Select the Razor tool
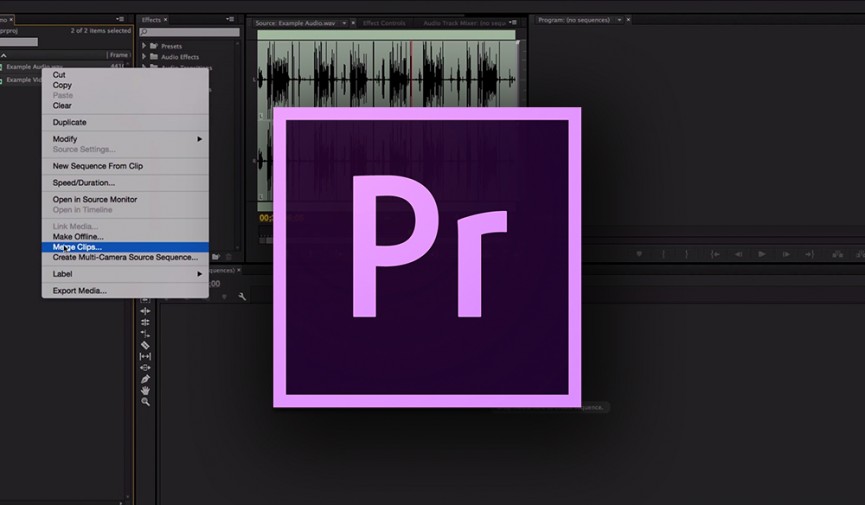Image resolution: width=865 pixels, height=505 pixels. point(145,345)
